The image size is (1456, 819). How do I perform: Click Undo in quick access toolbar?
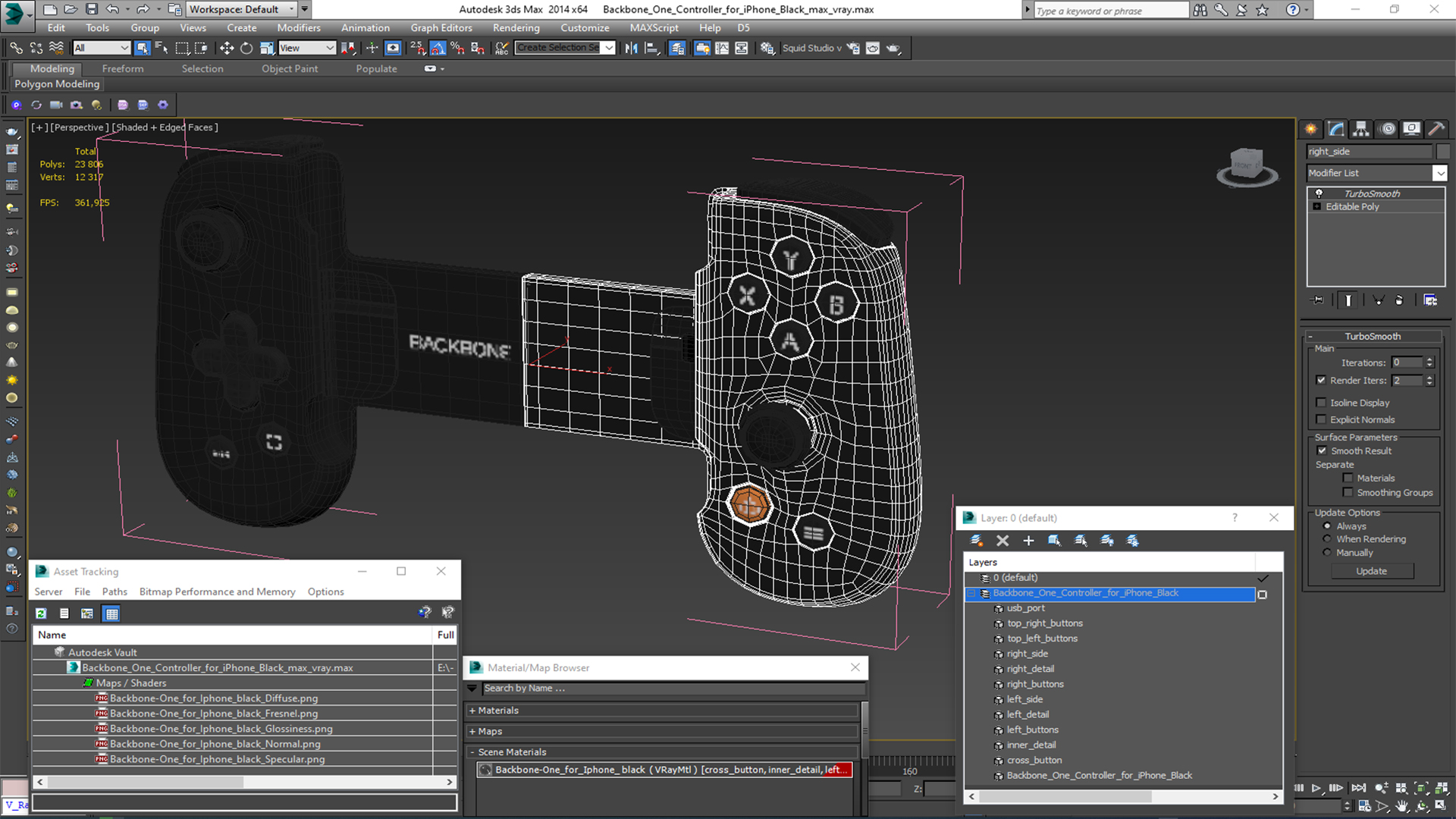(112, 9)
